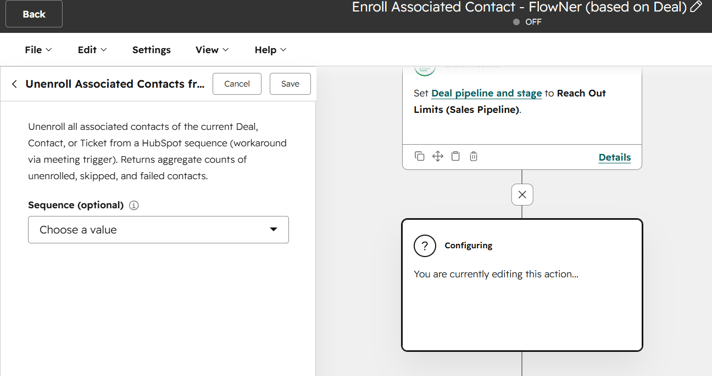Screen dimensions: 712x376
Task: Click the workflow title 'Enroll Associated Contact - FlowNer'
Action: click(x=519, y=7)
